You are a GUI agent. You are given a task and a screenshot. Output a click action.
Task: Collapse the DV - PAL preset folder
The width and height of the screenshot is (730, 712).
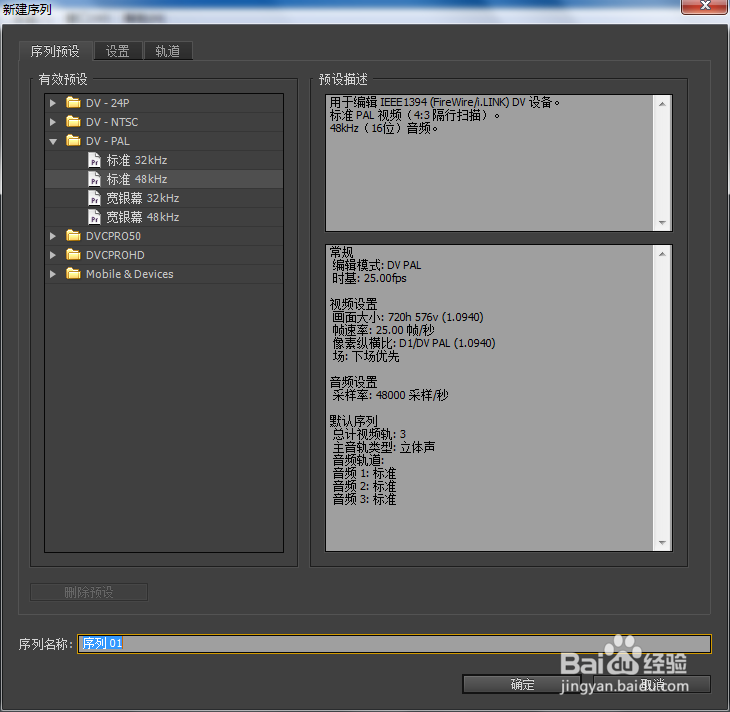53,141
